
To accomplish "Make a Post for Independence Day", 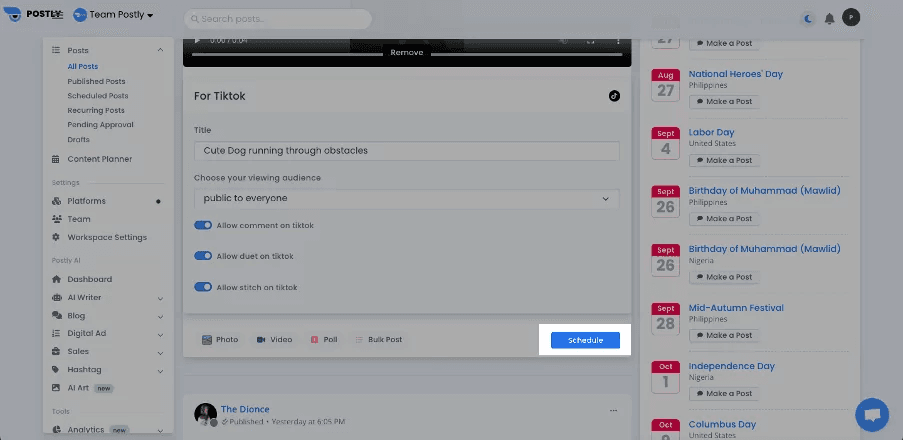I will tap(724, 394).
